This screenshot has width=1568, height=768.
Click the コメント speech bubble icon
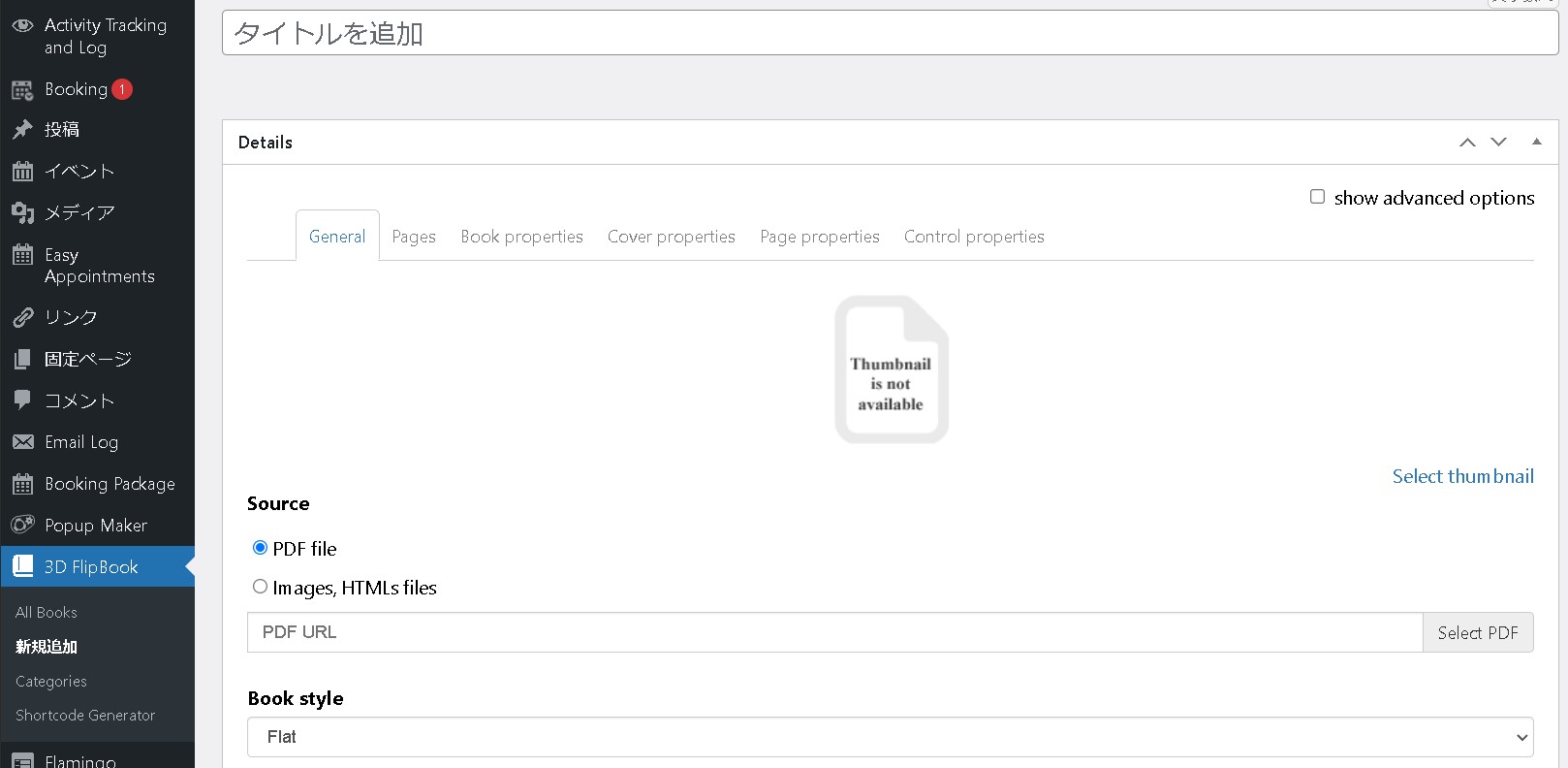[22, 400]
